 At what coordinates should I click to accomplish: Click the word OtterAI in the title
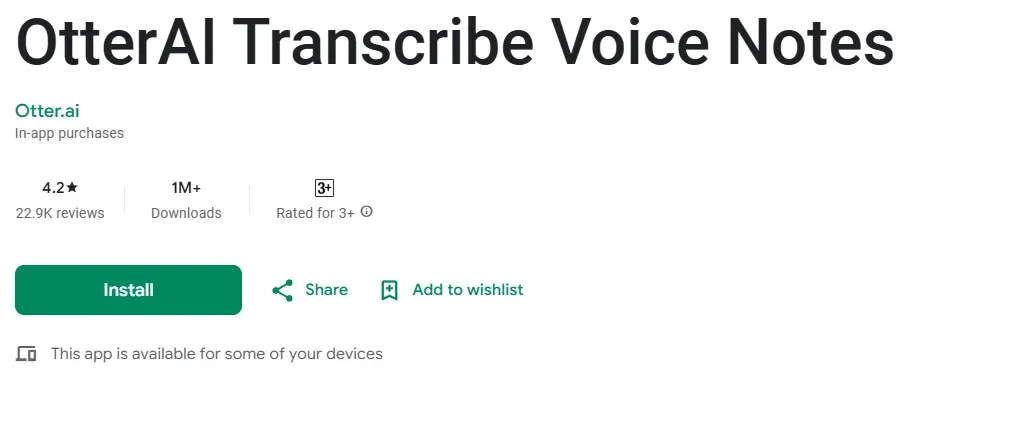(116, 42)
